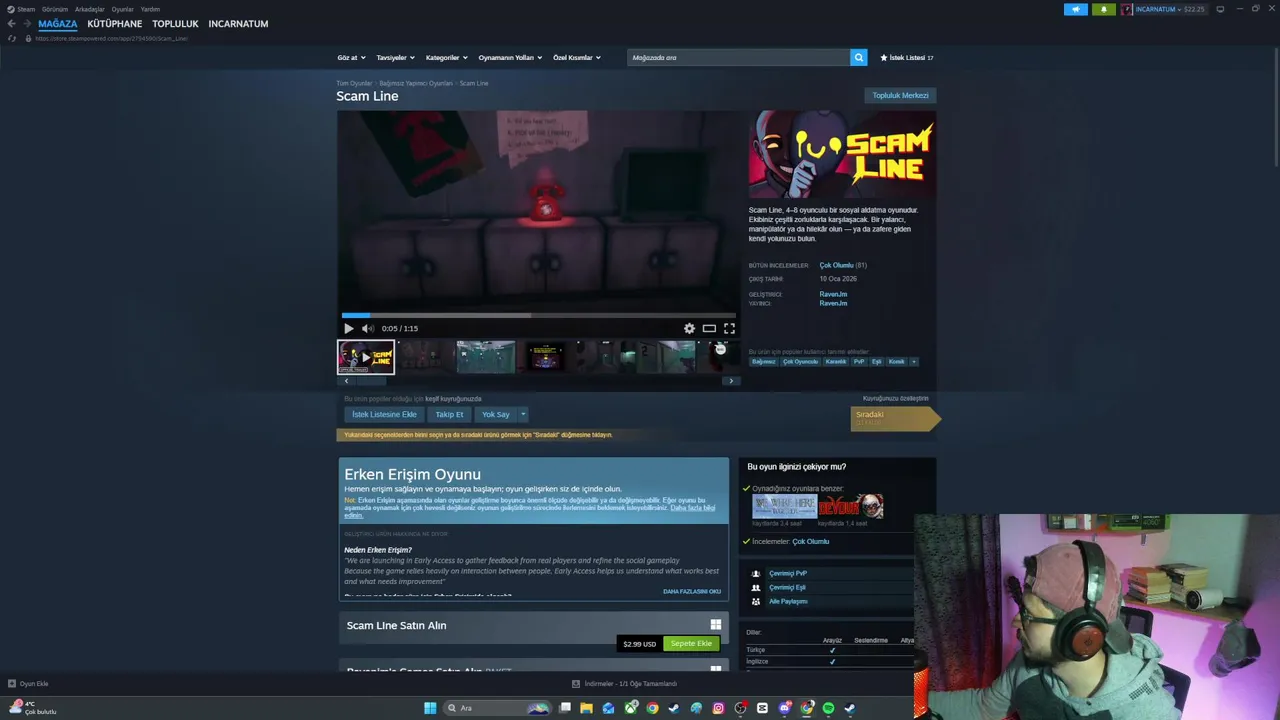Open Spotify from the taskbar

click(828, 708)
